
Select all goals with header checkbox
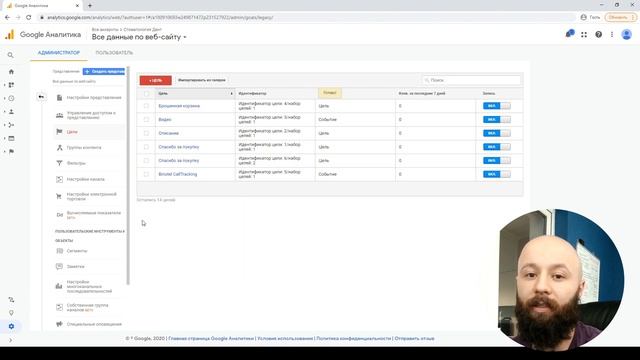coord(147,93)
